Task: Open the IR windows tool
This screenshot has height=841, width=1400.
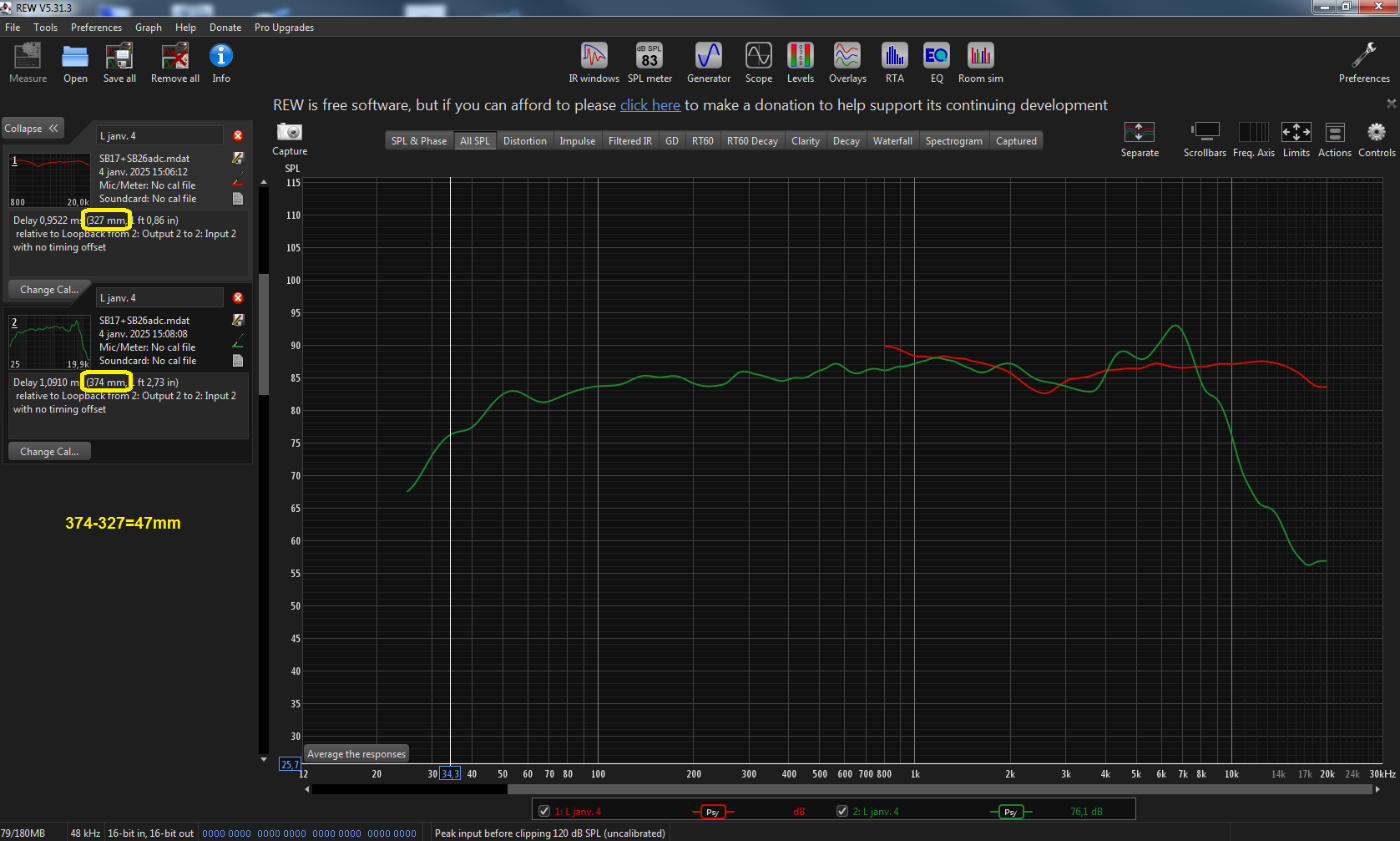Action: tap(594, 62)
